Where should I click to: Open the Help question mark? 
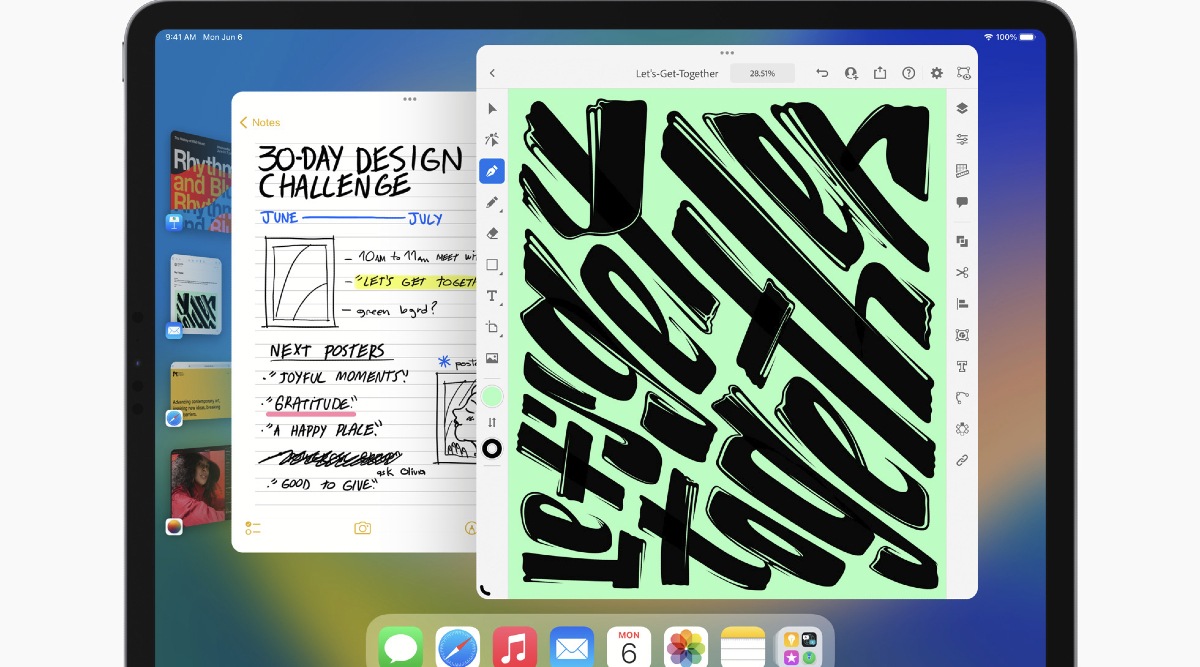909,73
